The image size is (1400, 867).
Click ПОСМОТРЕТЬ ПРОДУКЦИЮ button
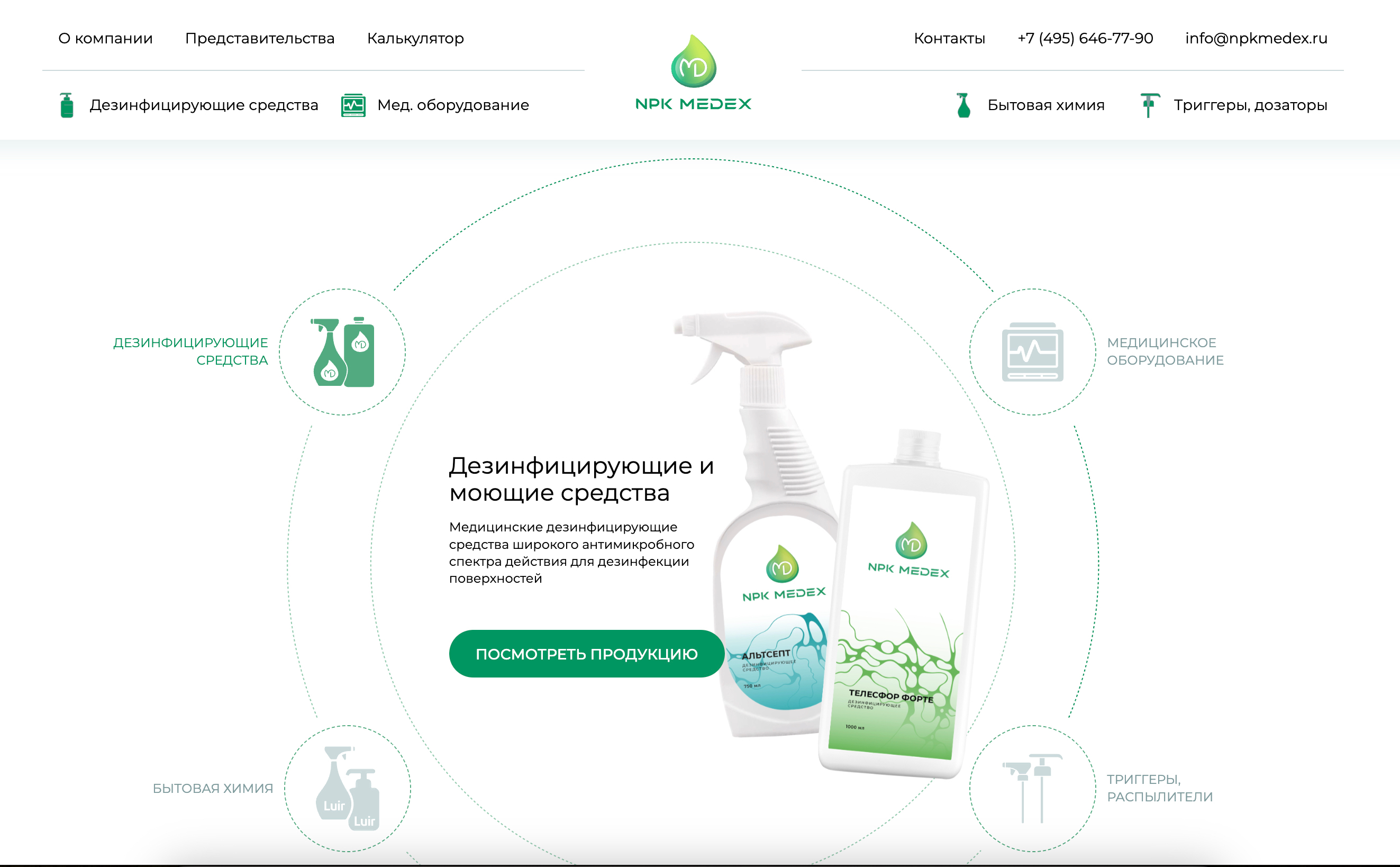point(587,654)
